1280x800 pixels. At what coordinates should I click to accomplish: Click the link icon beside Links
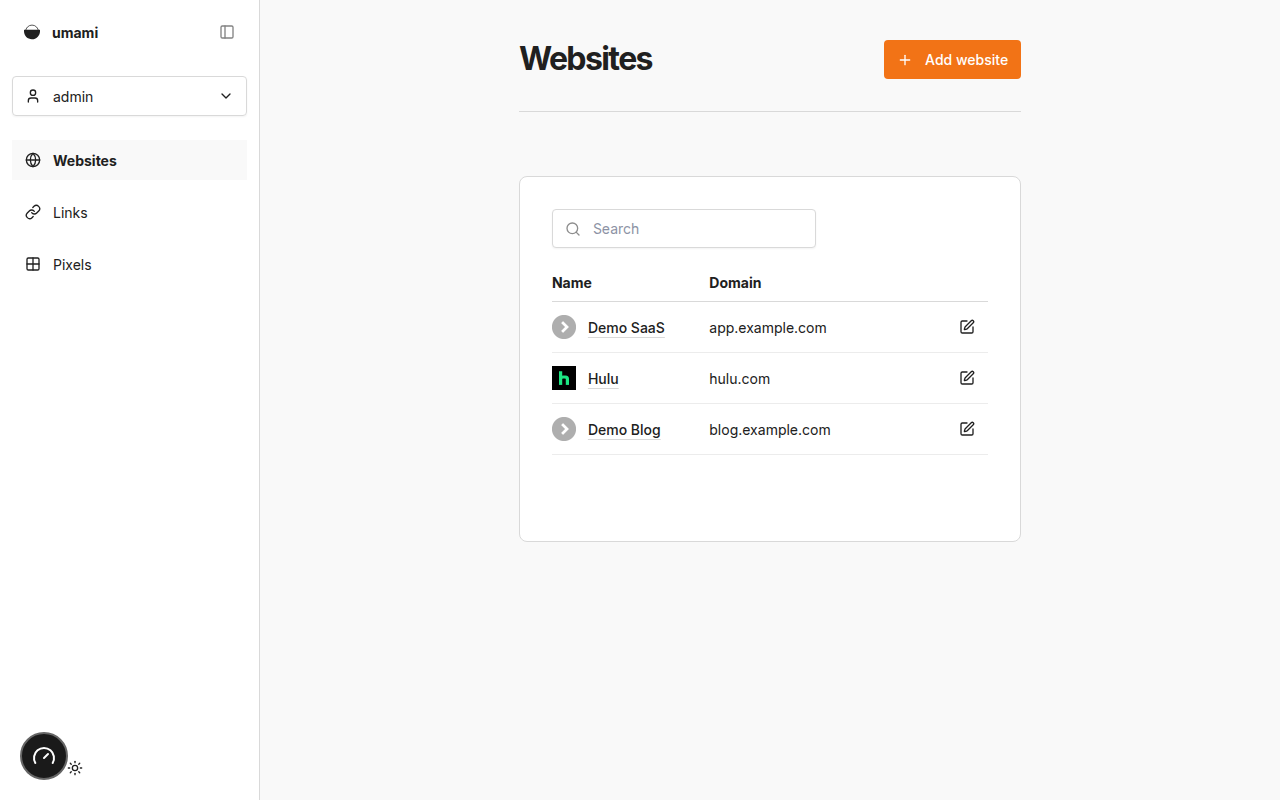coord(33,212)
